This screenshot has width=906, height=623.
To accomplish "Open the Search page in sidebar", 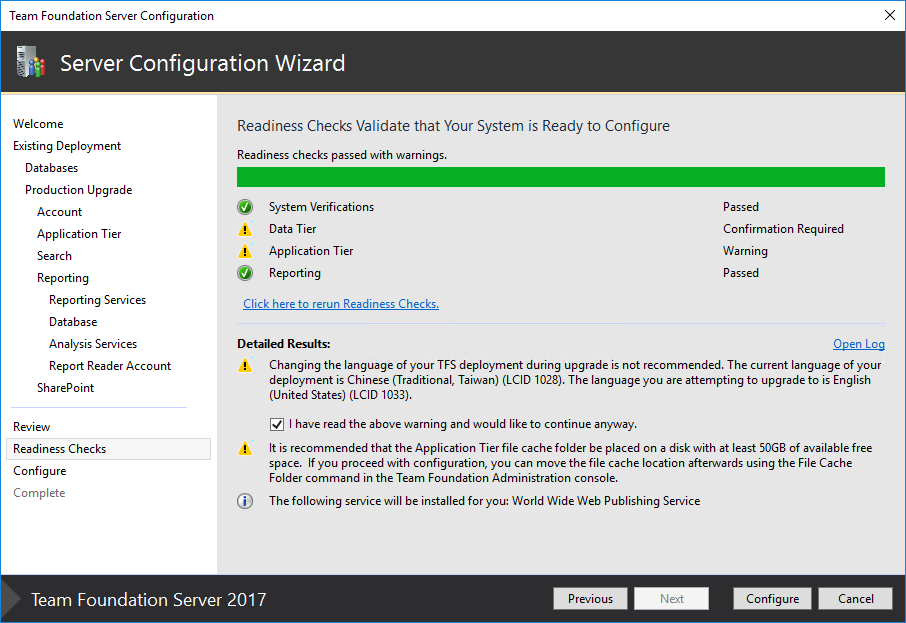I will [54, 255].
